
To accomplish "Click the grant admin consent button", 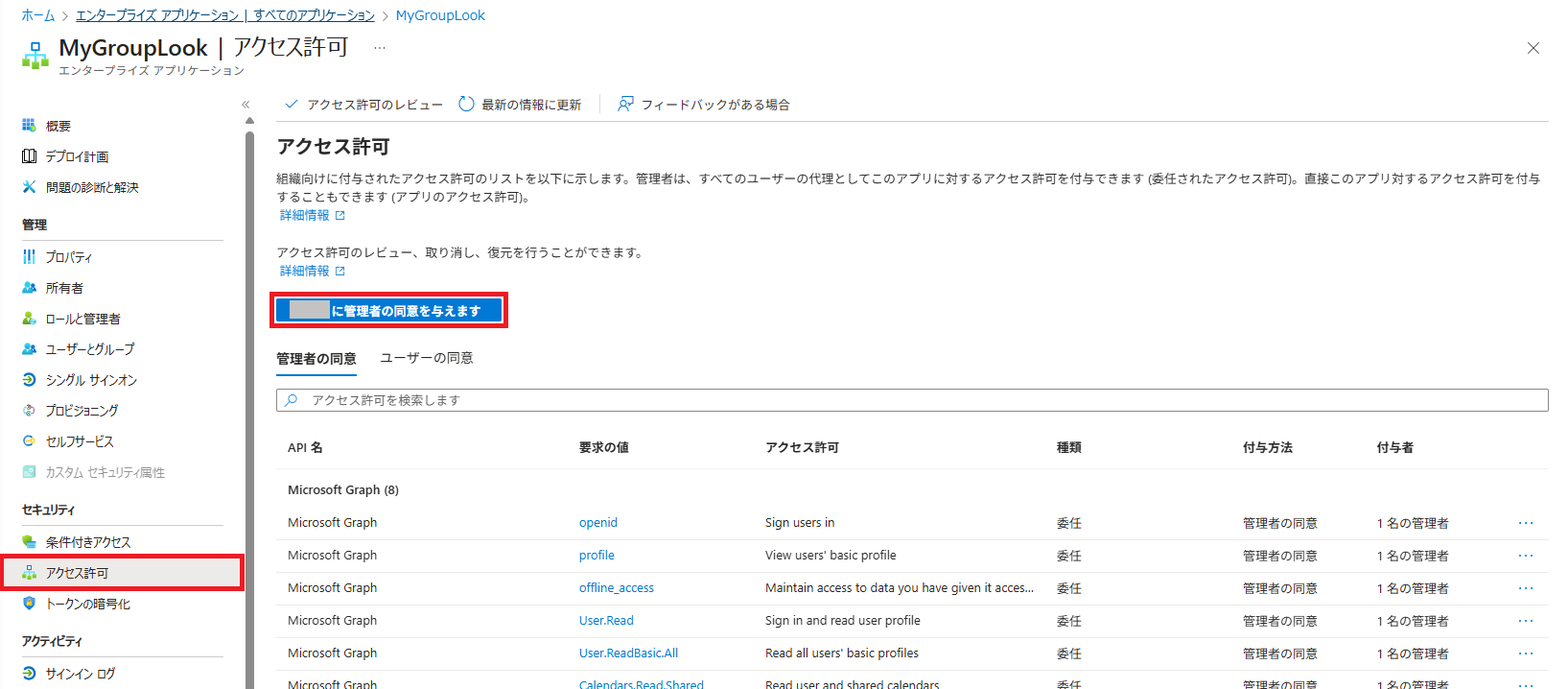I will point(388,310).
